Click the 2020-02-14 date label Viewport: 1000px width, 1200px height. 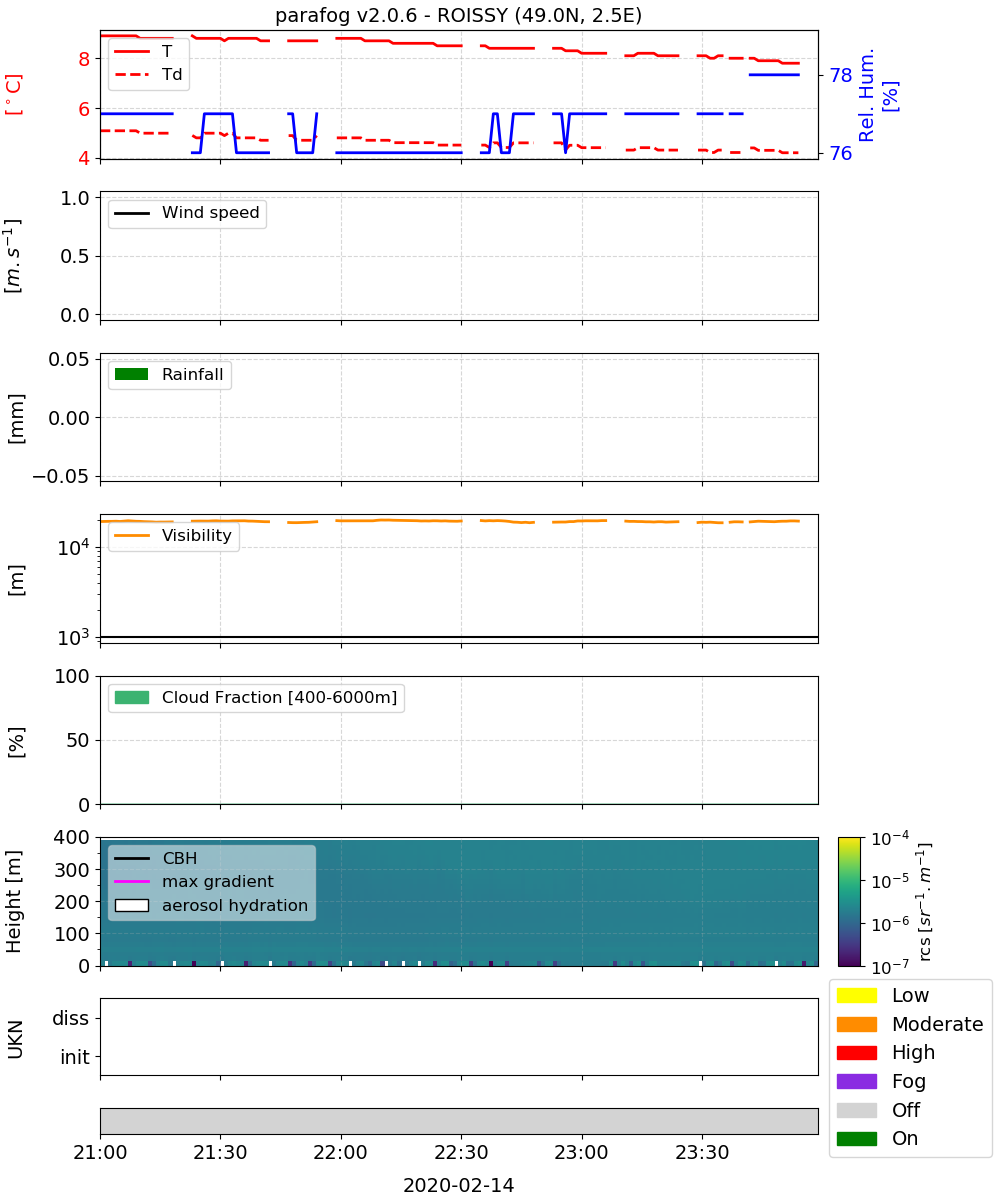click(458, 1185)
